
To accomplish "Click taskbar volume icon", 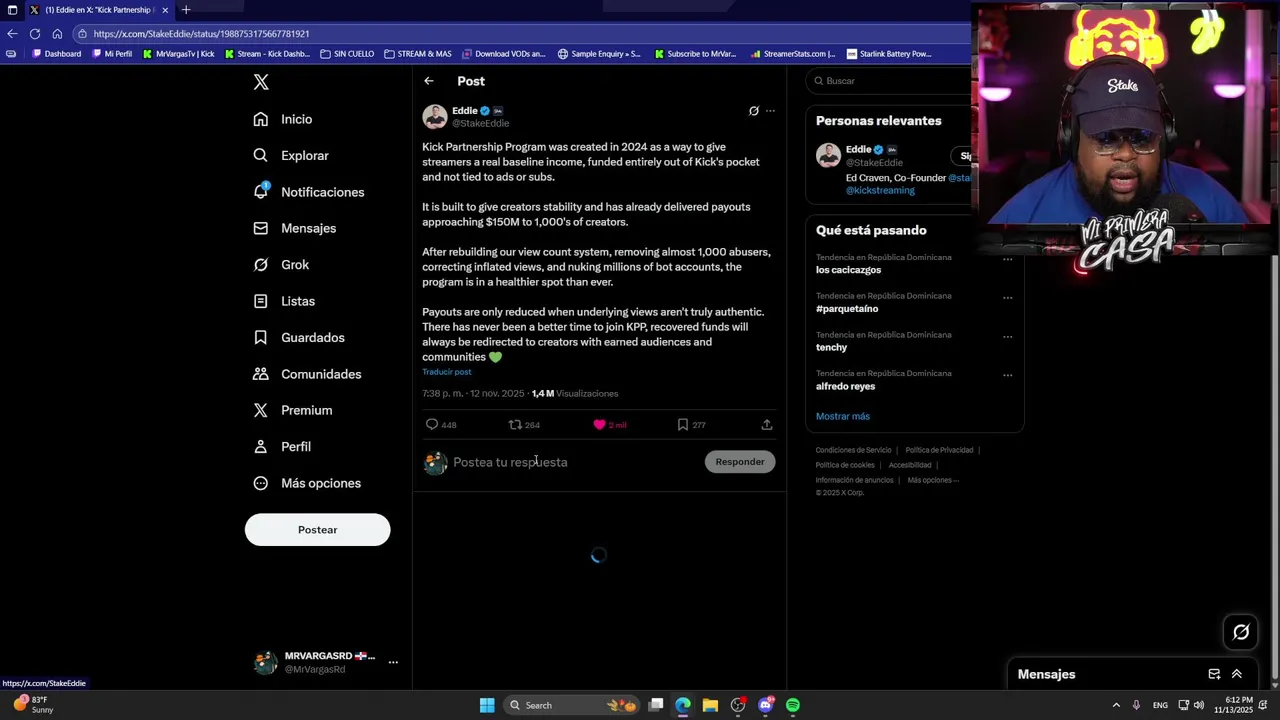I will click(x=1199, y=705).
